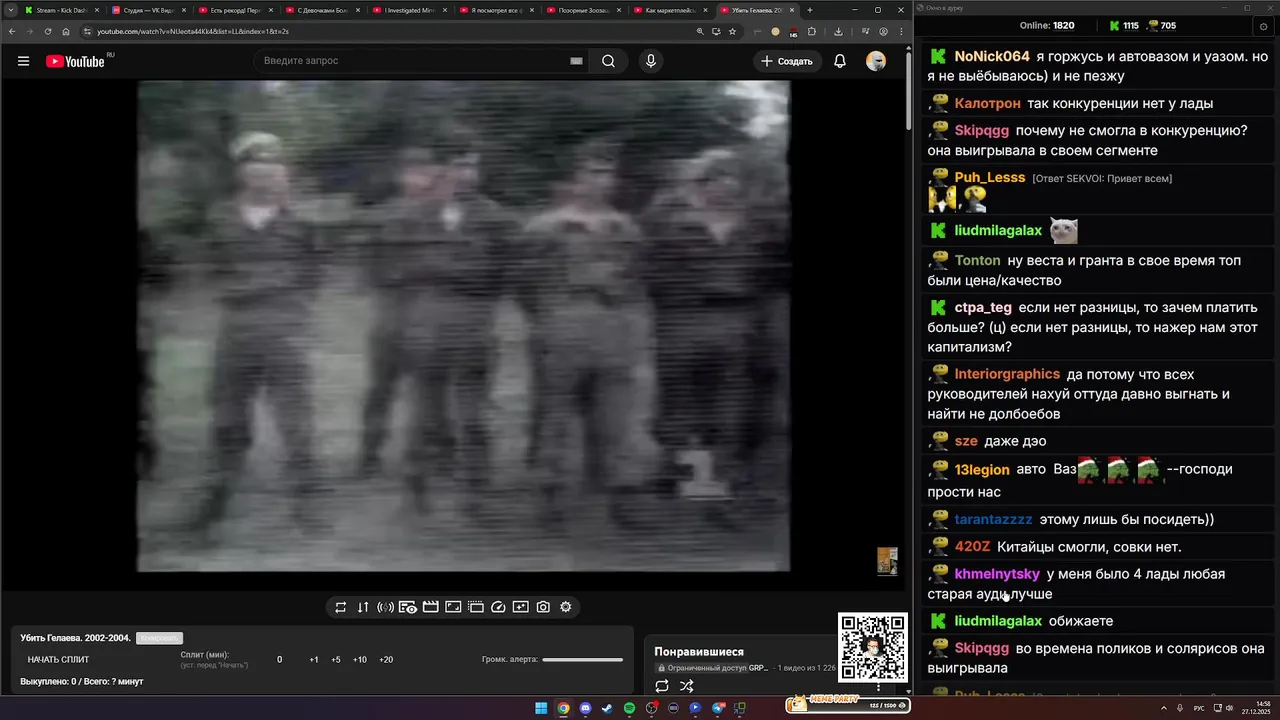Open the YouTube hamburger guide menu
Image resolution: width=1280 pixels, height=720 pixels.
(23, 61)
